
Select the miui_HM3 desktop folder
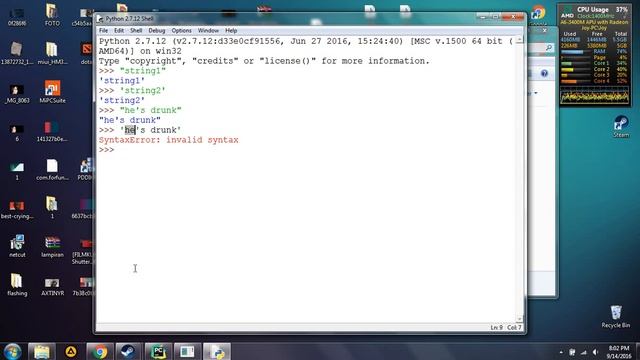click(52, 53)
